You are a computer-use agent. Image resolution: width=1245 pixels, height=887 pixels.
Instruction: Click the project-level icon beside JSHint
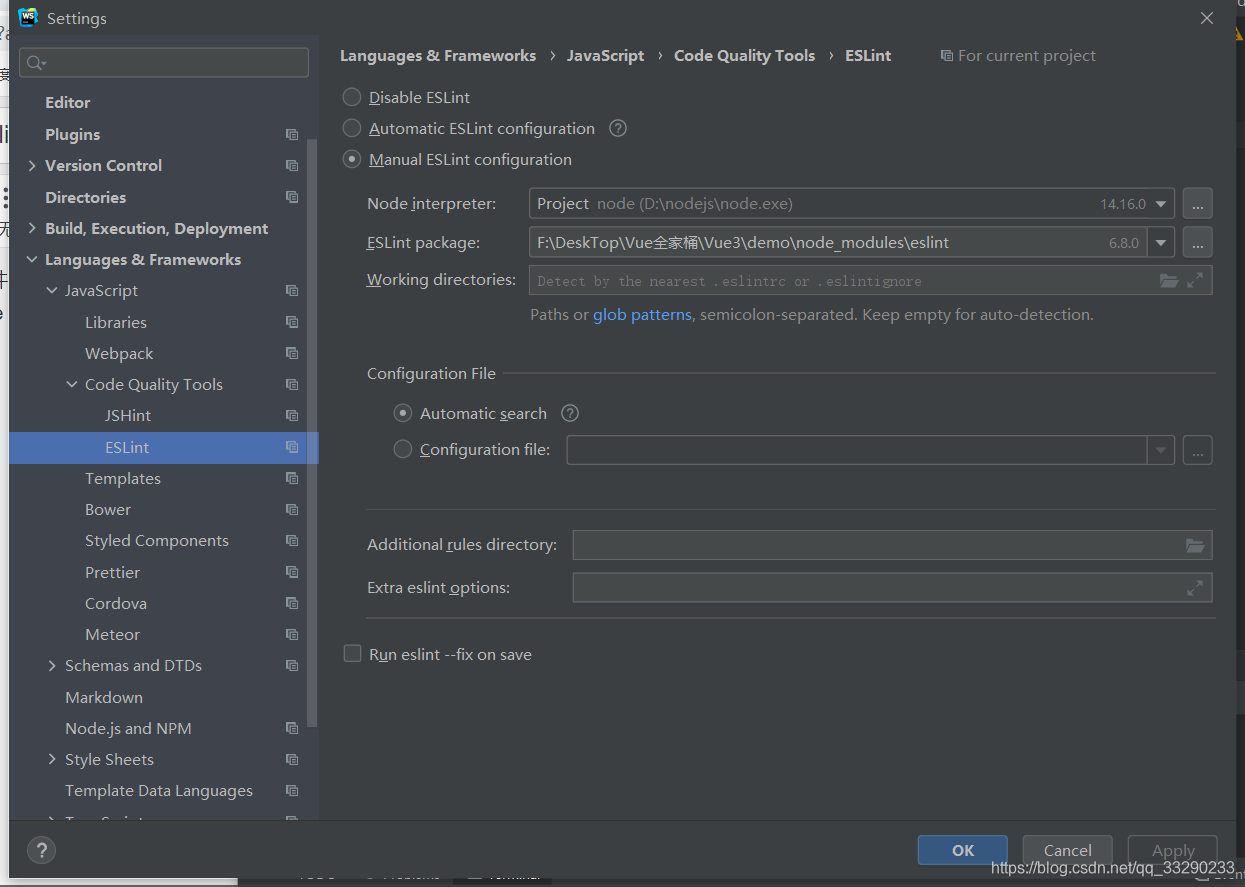point(292,415)
